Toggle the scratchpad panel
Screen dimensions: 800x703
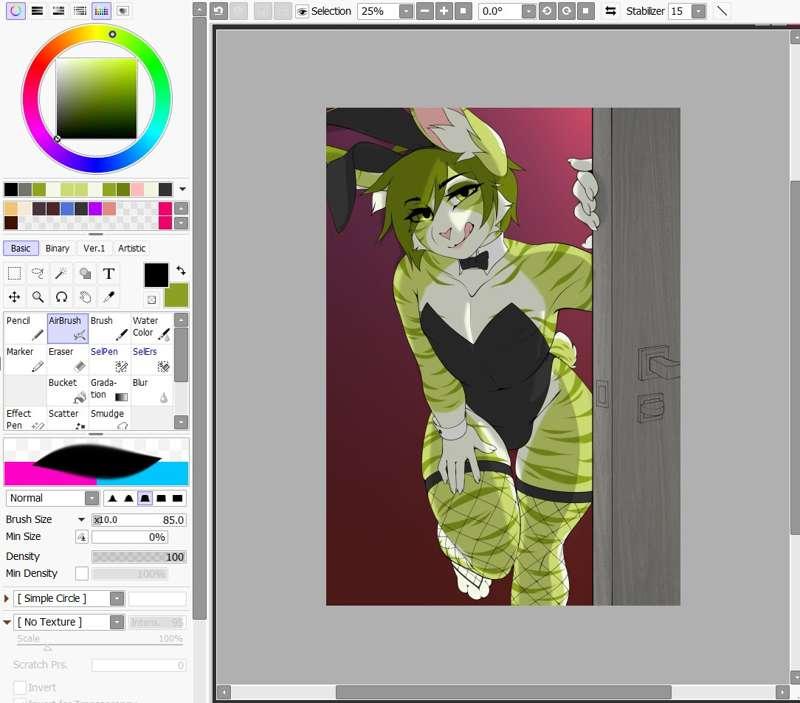123,11
